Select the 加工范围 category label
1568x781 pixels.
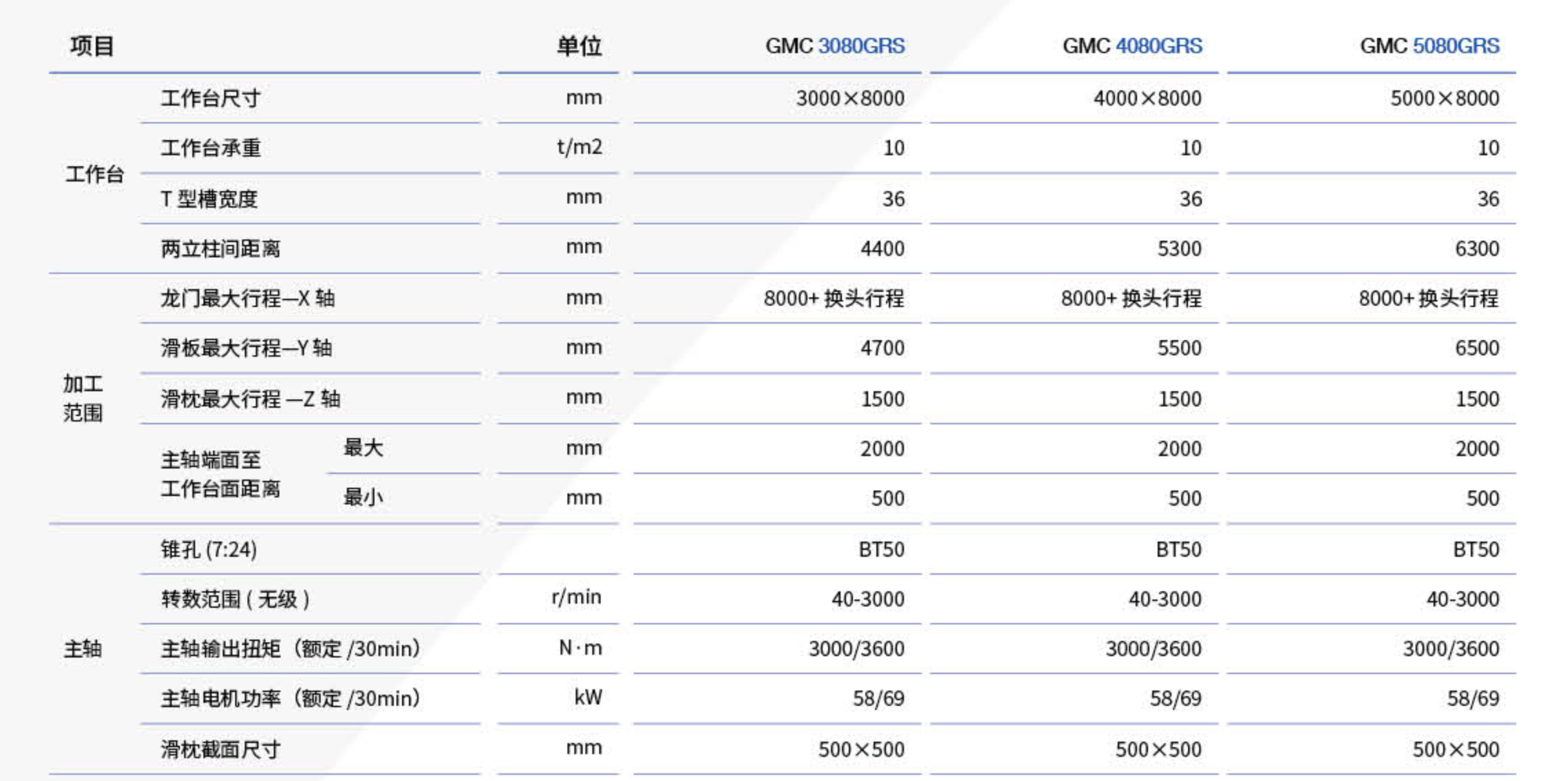point(83,398)
